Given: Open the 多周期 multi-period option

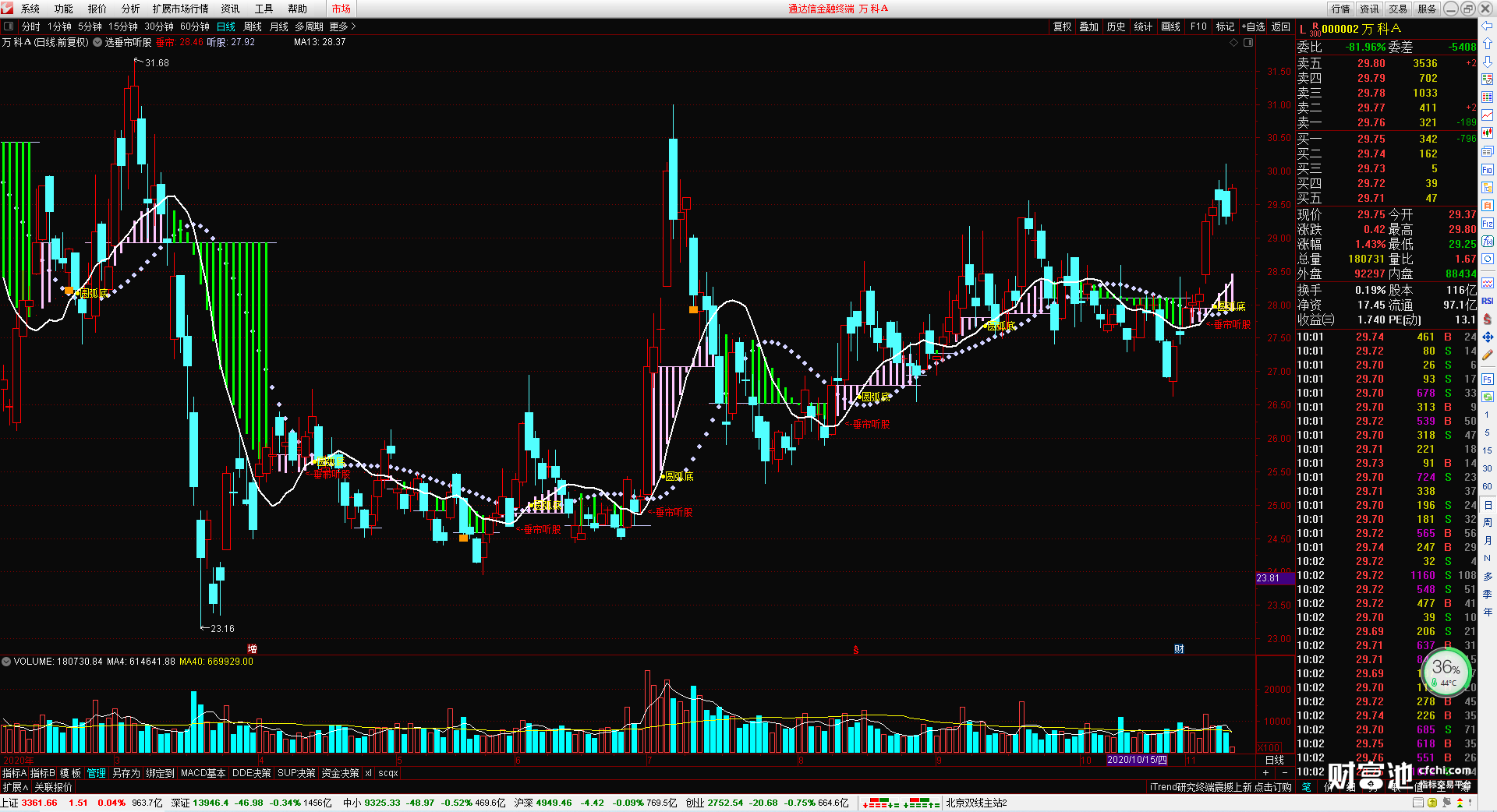Looking at the screenshot, I should (309, 26).
